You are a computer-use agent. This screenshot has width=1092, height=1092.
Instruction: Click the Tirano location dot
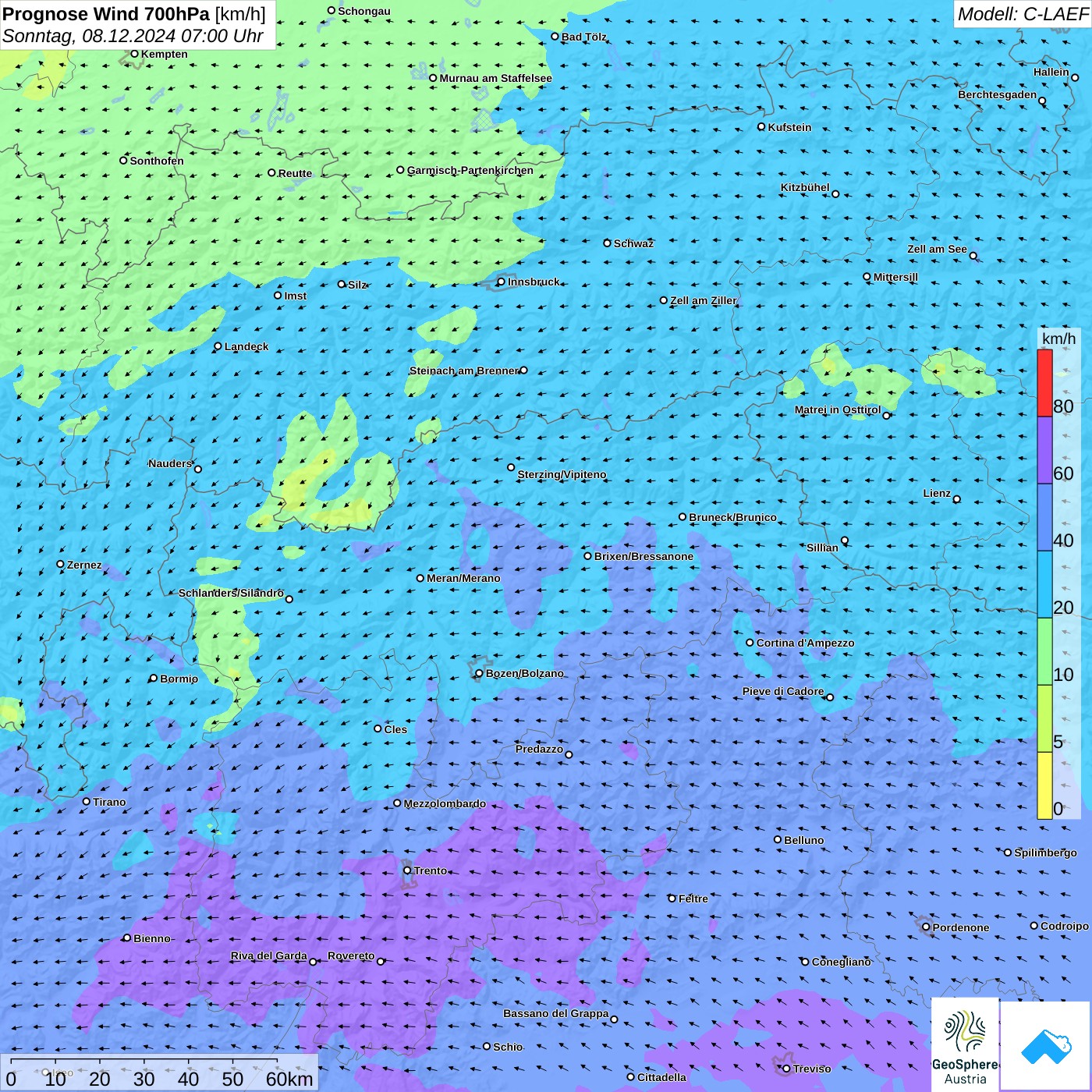87,802
